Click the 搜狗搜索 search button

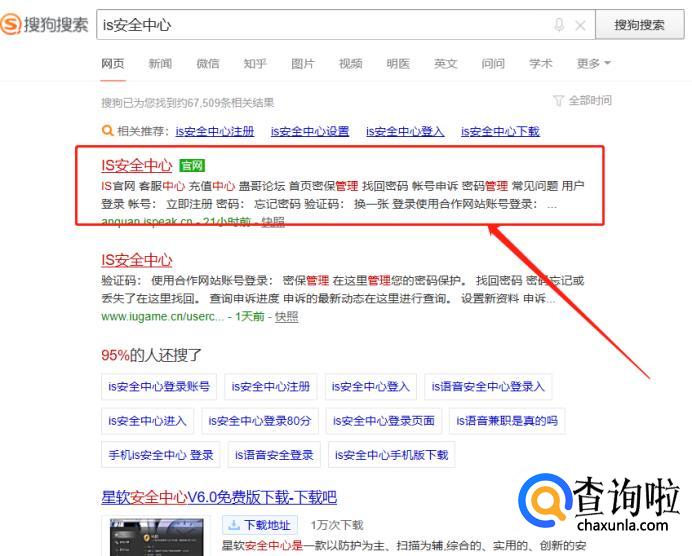coord(639,25)
